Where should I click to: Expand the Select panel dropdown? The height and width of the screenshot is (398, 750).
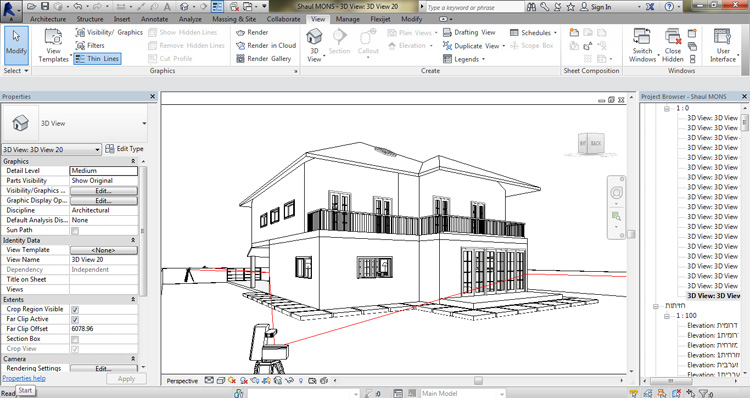pos(16,70)
